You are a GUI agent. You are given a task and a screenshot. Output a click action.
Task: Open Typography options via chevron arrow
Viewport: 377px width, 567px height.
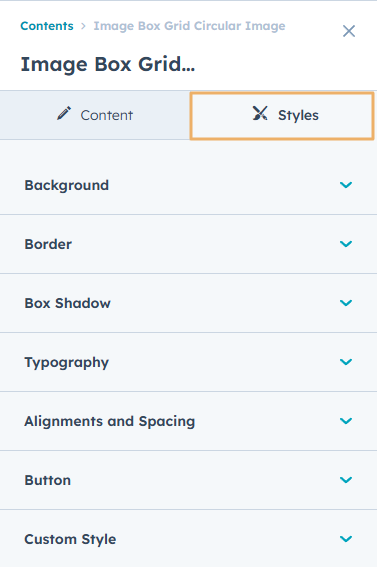(x=346, y=362)
